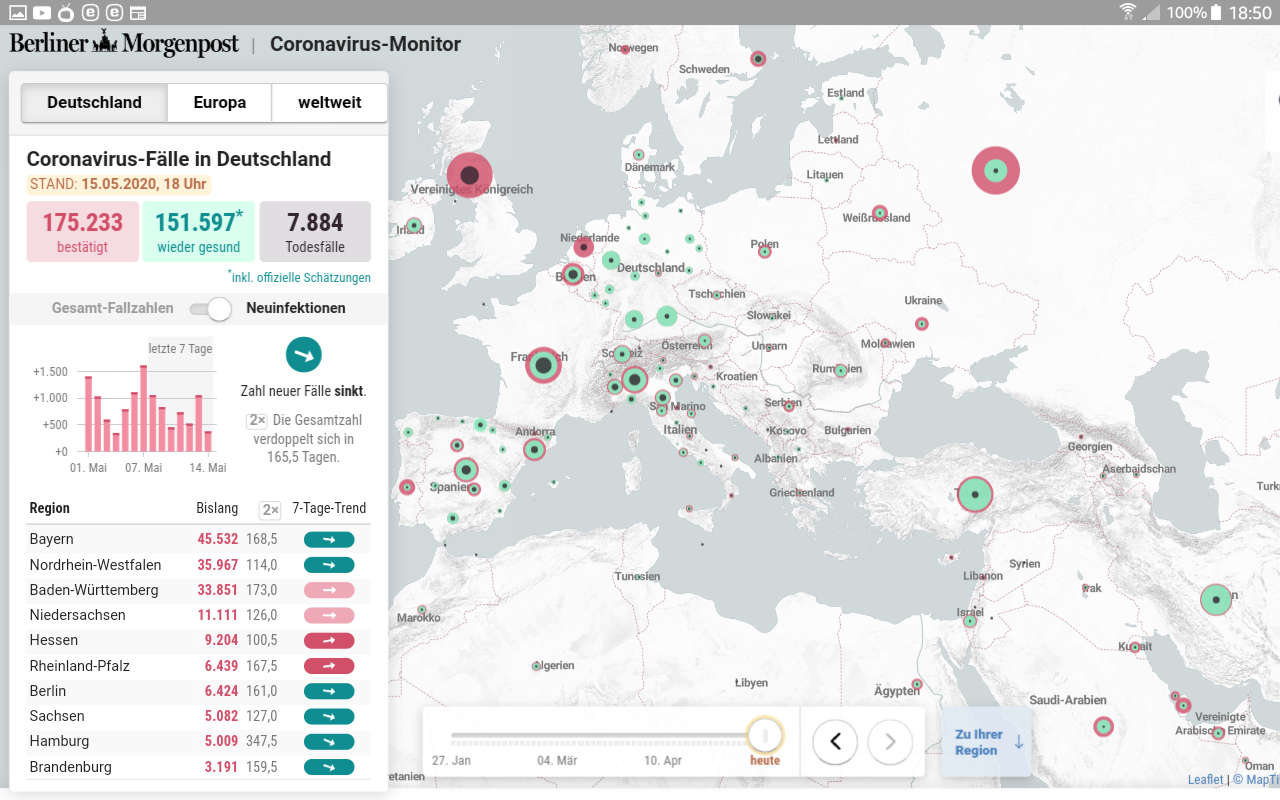1280x800 pixels.
Task: Click Hamburg's trend arrow pill
Action: coord(329,741)
